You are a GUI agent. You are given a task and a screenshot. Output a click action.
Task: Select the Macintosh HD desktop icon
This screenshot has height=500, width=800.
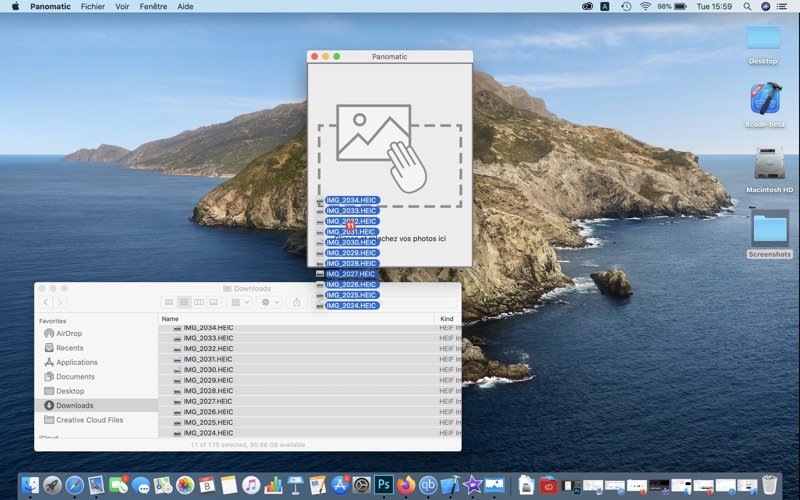click(x=769, y=170)
